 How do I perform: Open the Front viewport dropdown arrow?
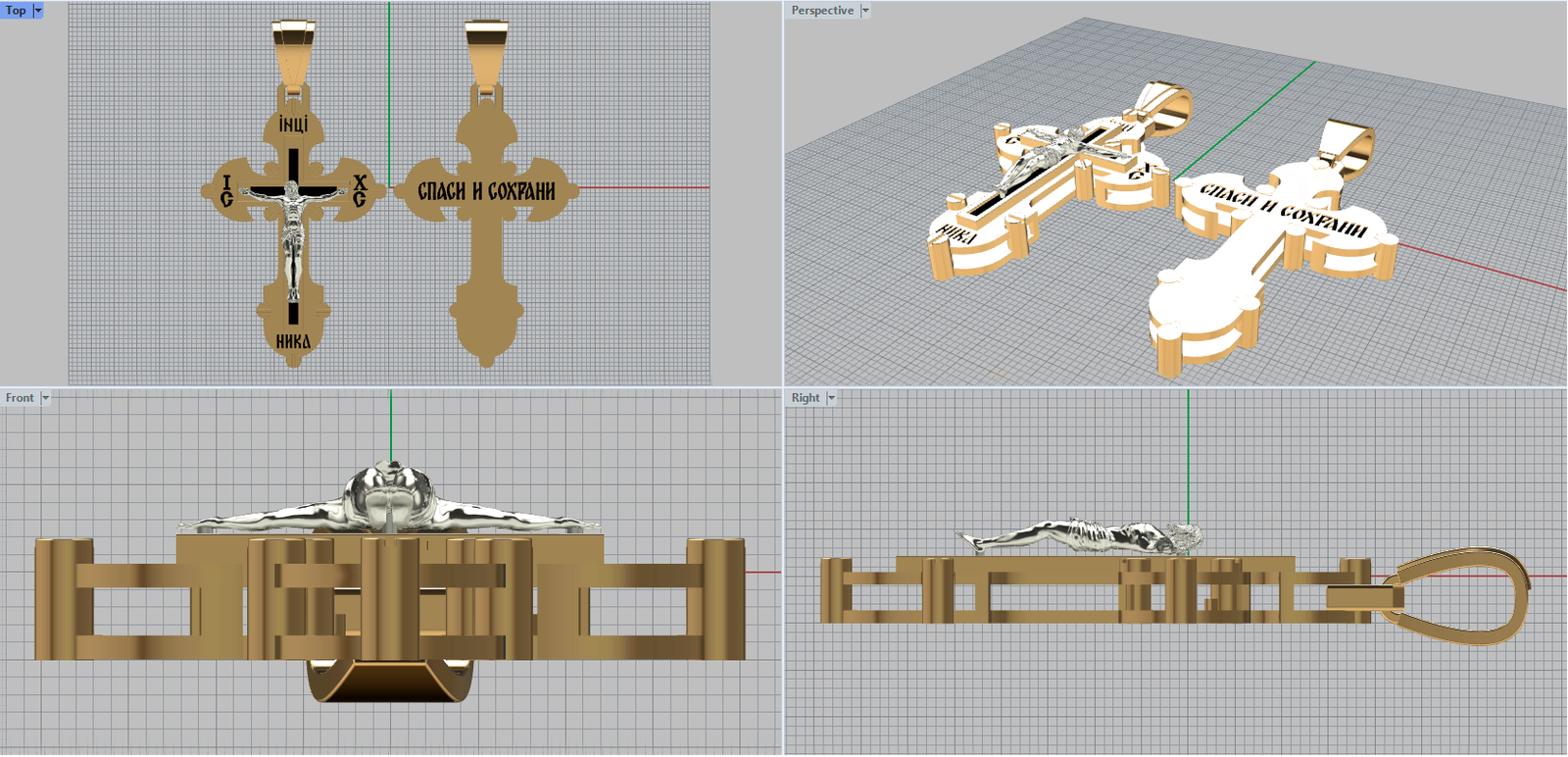45,398
